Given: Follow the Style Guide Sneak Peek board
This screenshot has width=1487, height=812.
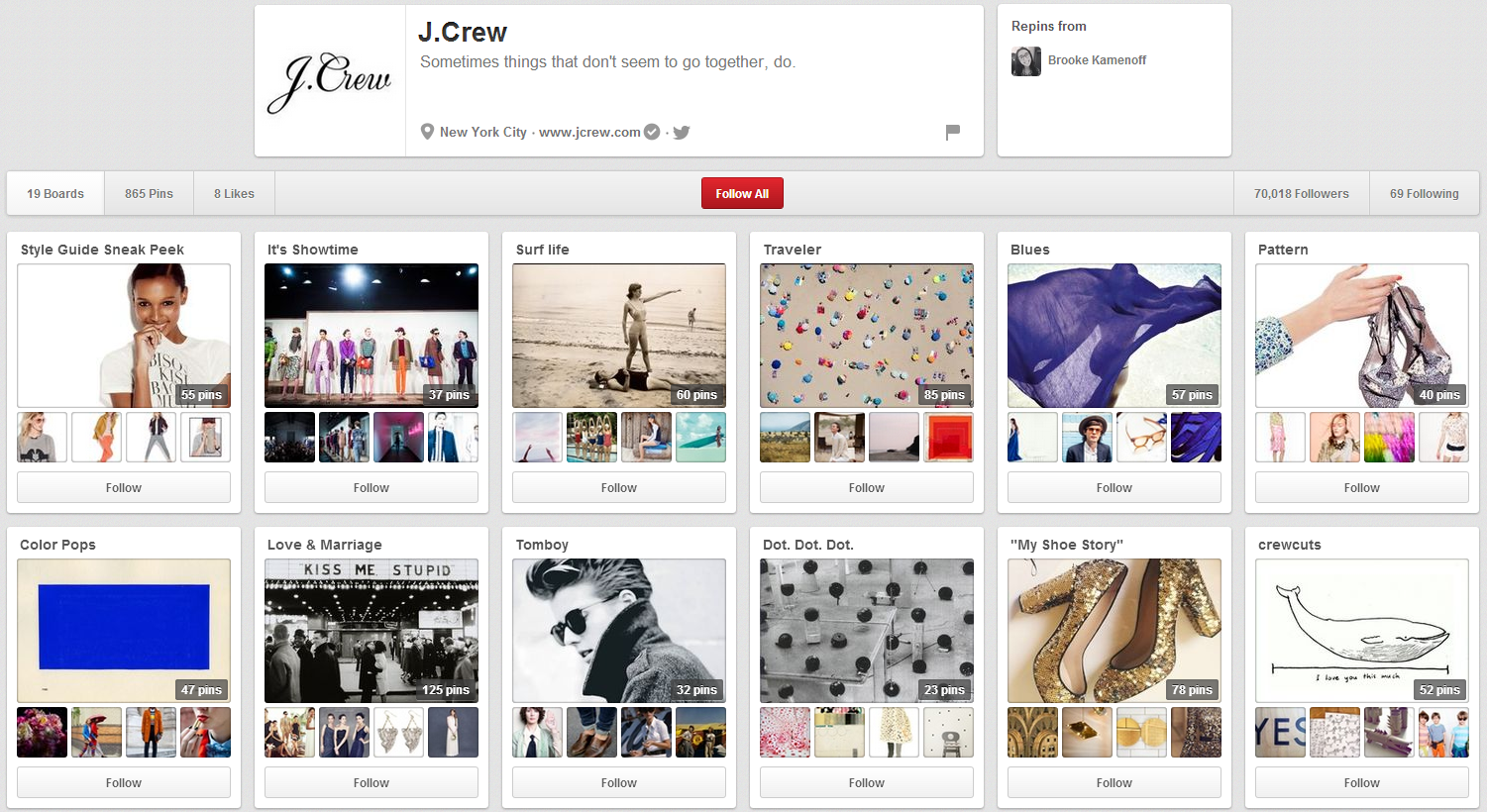Looking at the screenshot, I should [124, 488].
